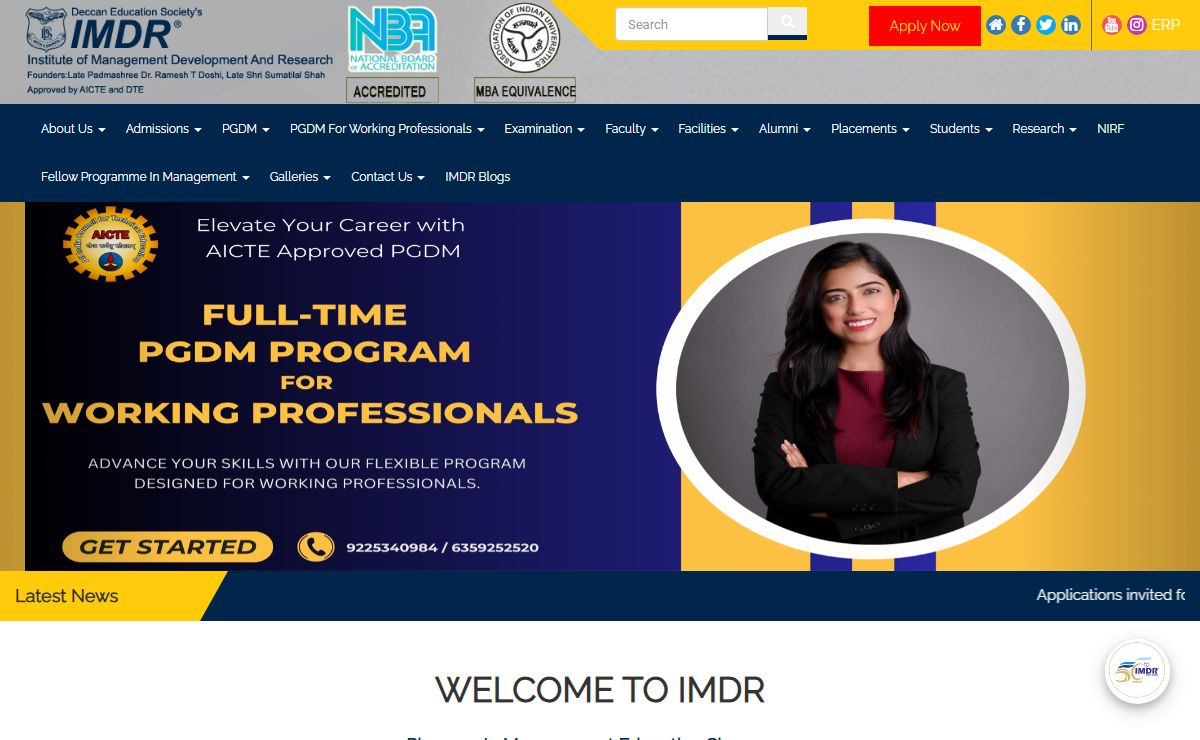
Task: Expand the Students menu
Action: 961,129
